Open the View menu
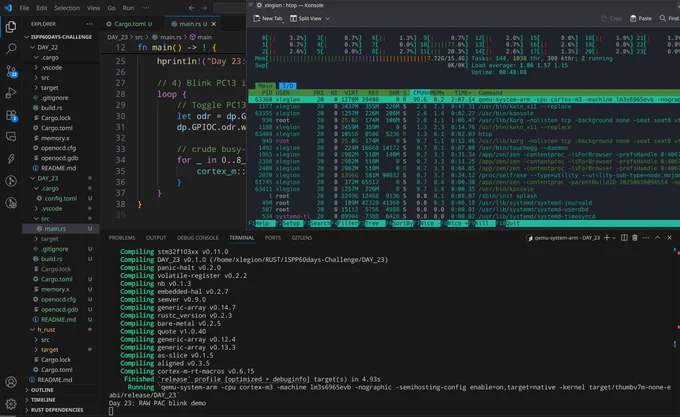This screenshot has height=417, width=680. click(93, 8)
